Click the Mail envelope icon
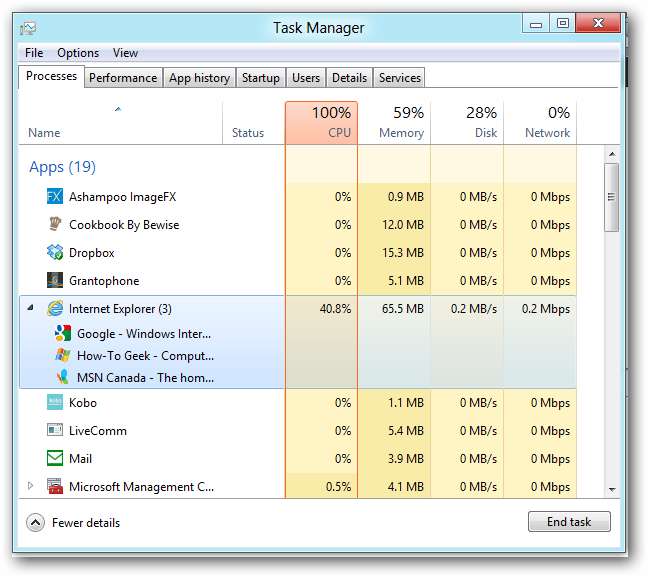The image size is (650, 577). coord(55,458)
